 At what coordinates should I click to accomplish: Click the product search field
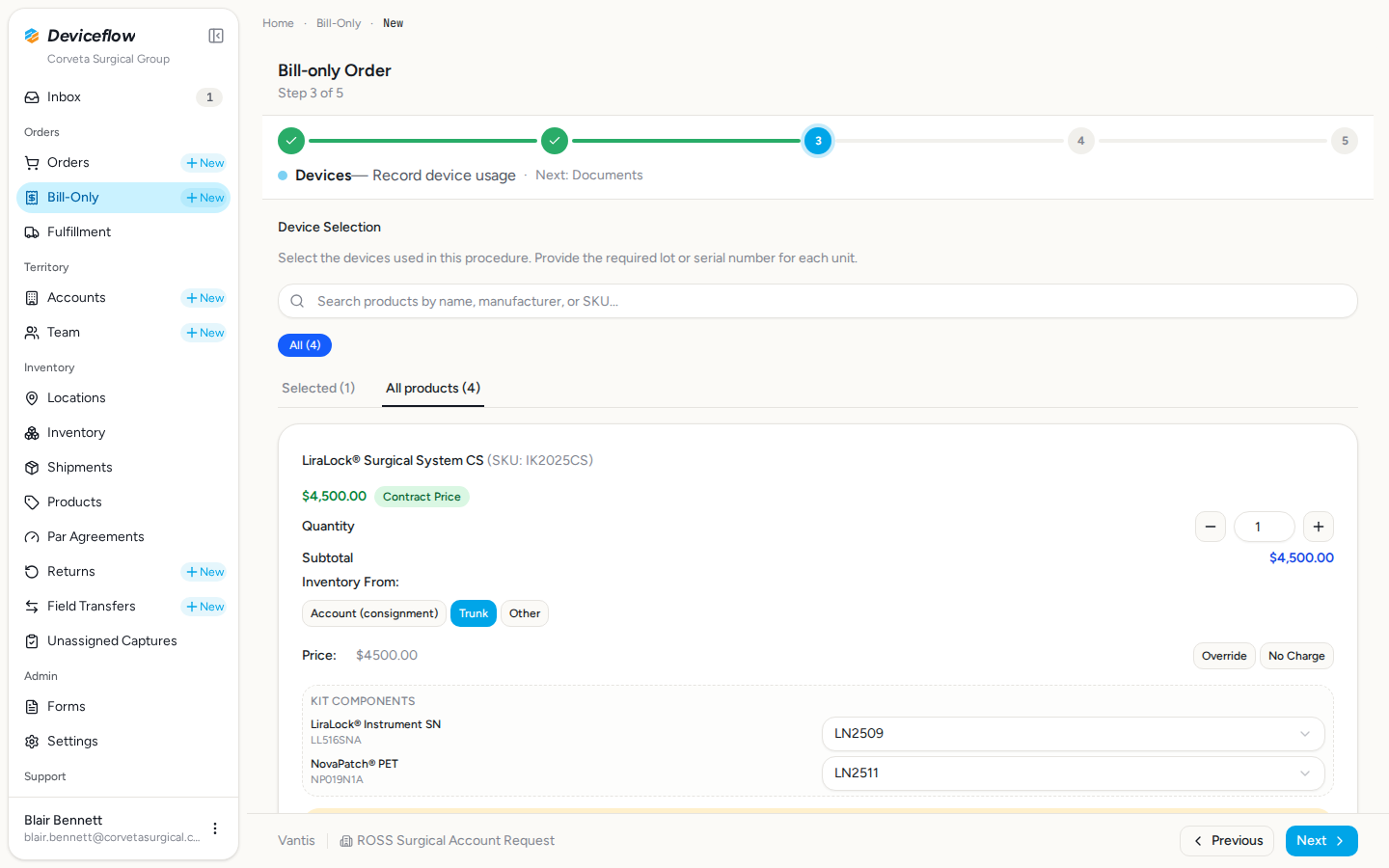pos(818,301)
